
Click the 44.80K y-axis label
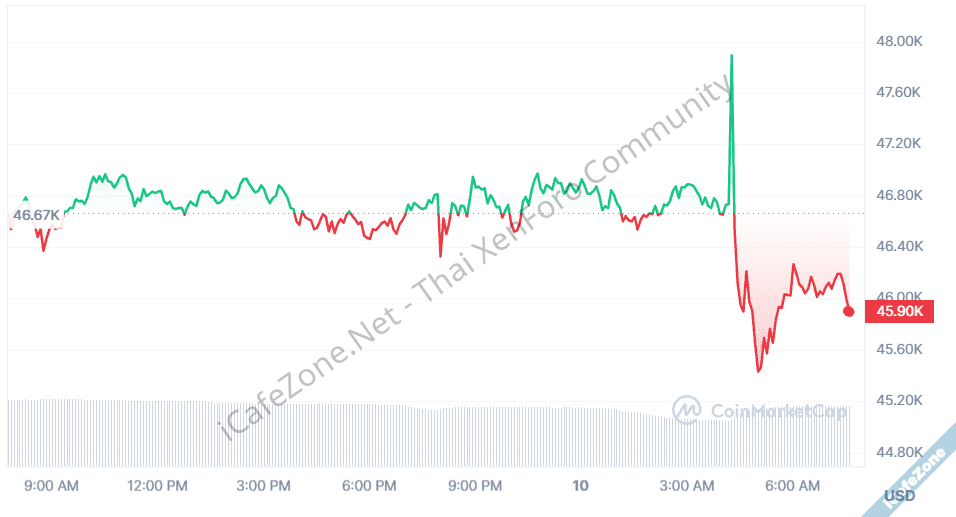pyautogui.click(x=897, y=453)
